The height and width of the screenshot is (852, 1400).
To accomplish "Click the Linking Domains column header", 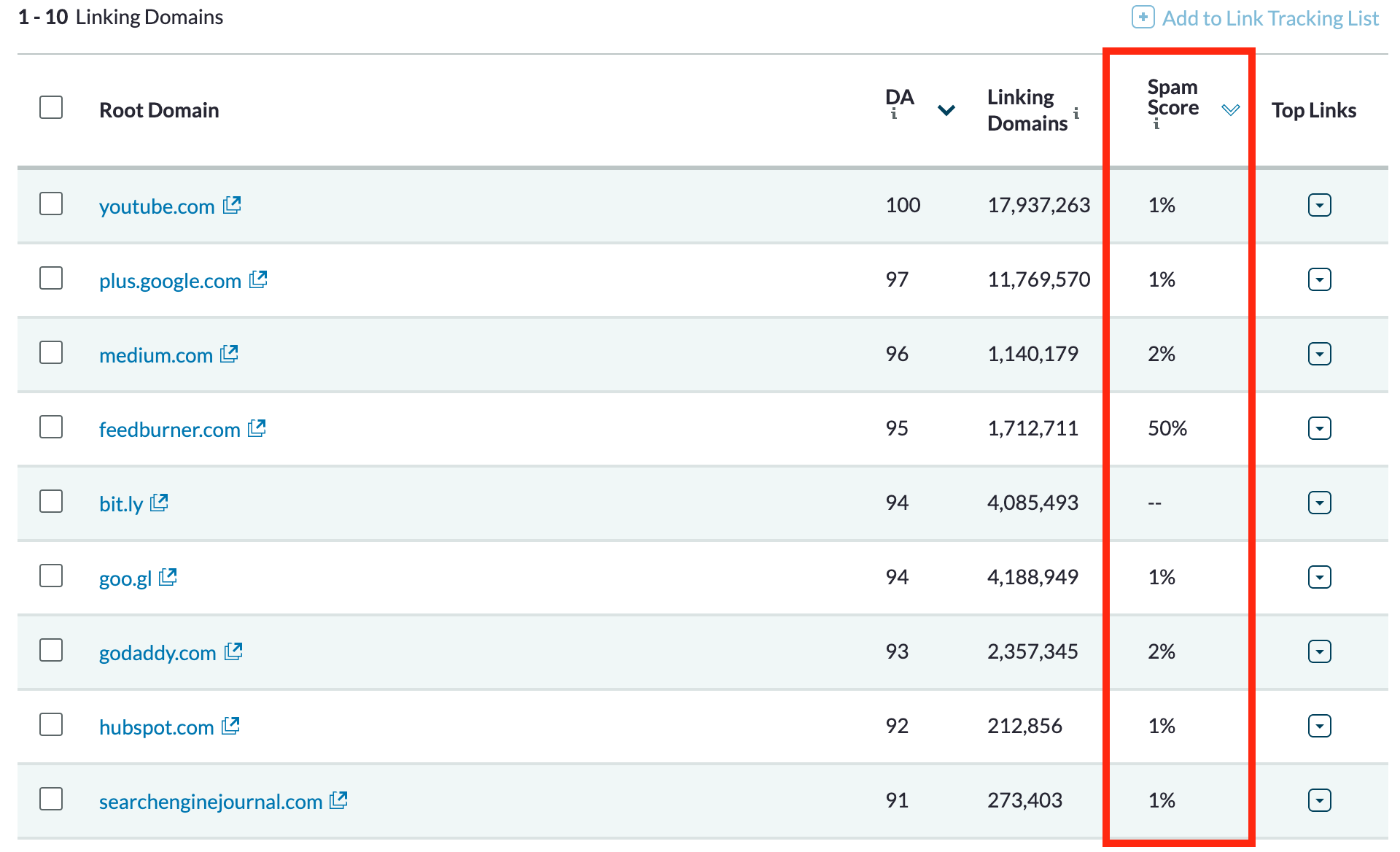I will tap(1027, 110).
